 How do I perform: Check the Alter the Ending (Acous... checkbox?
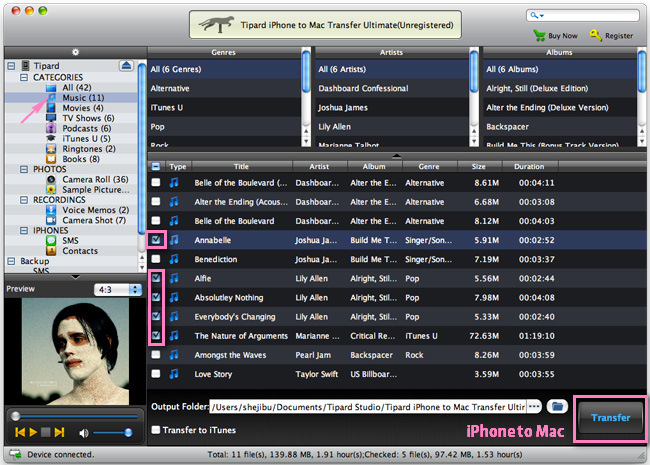156,201
